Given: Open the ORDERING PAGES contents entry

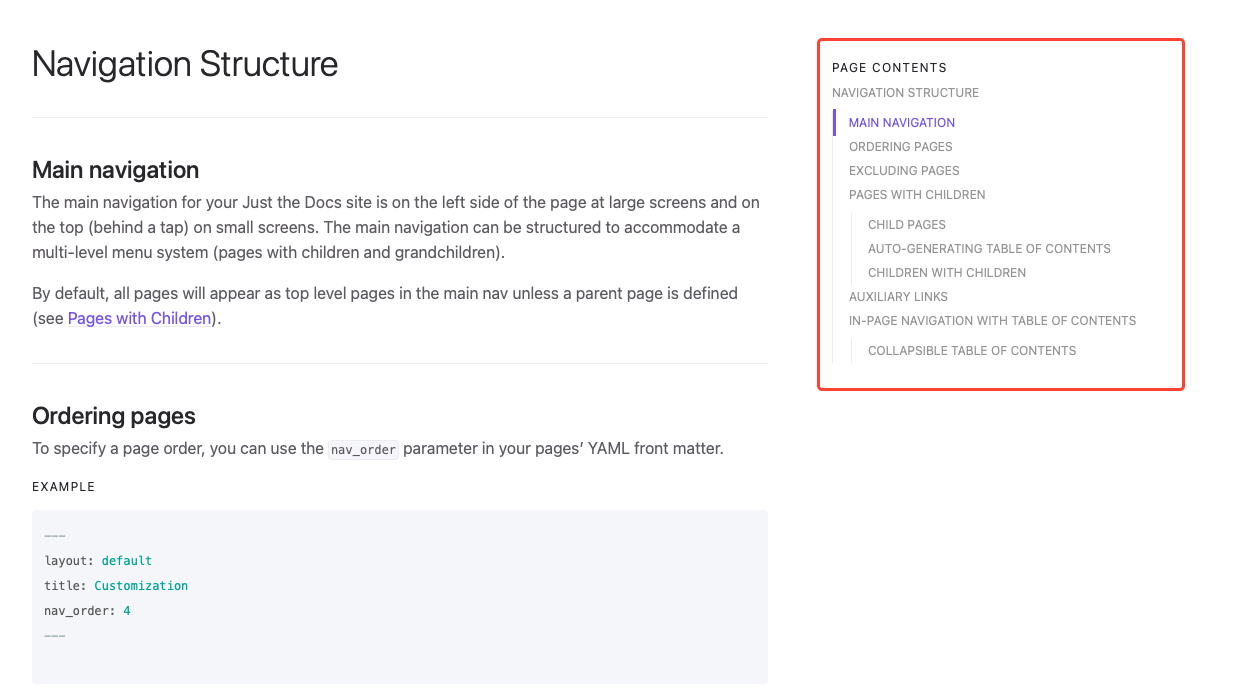Looking at the screenshot, I should 900,146.
